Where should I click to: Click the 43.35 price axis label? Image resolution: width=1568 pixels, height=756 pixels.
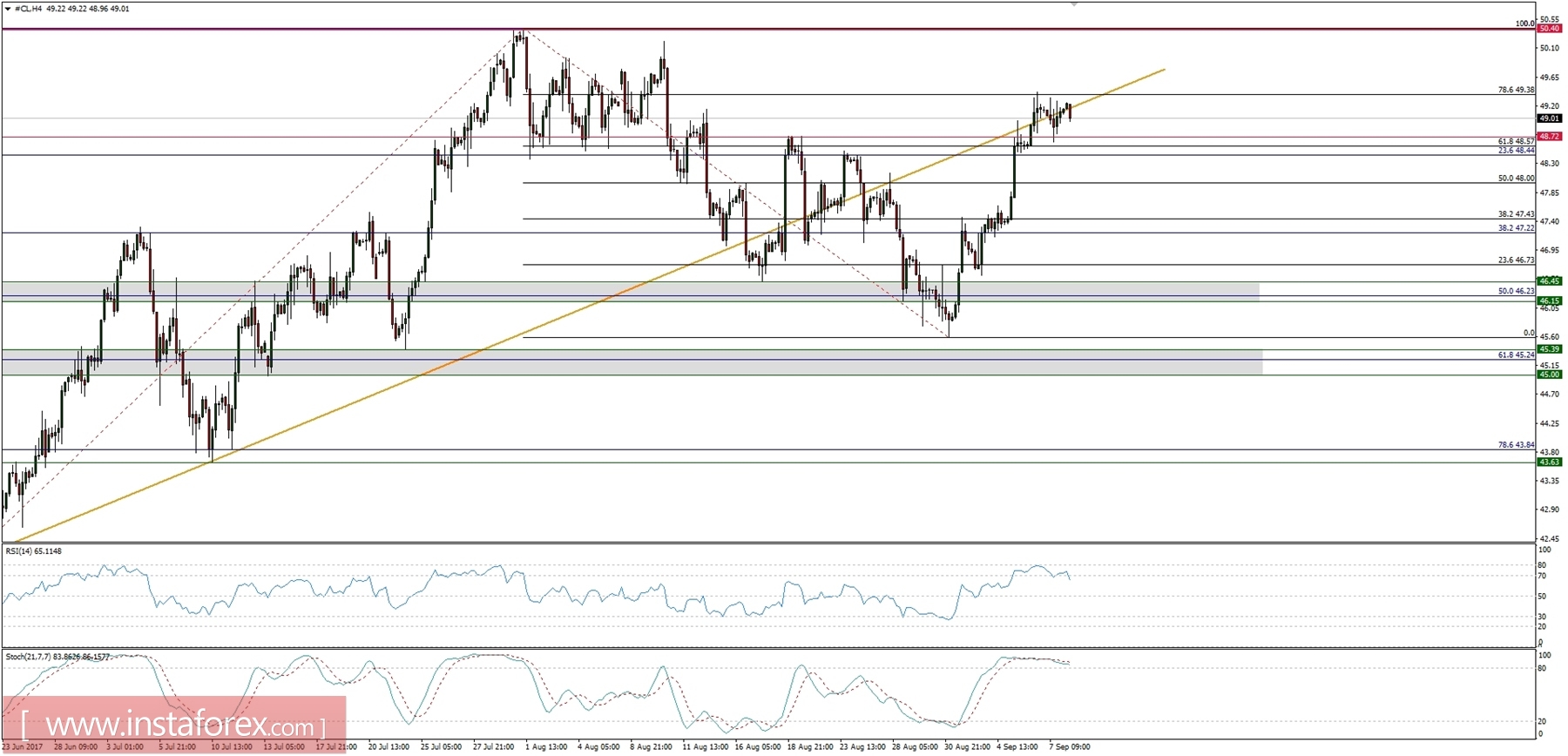1549,481
